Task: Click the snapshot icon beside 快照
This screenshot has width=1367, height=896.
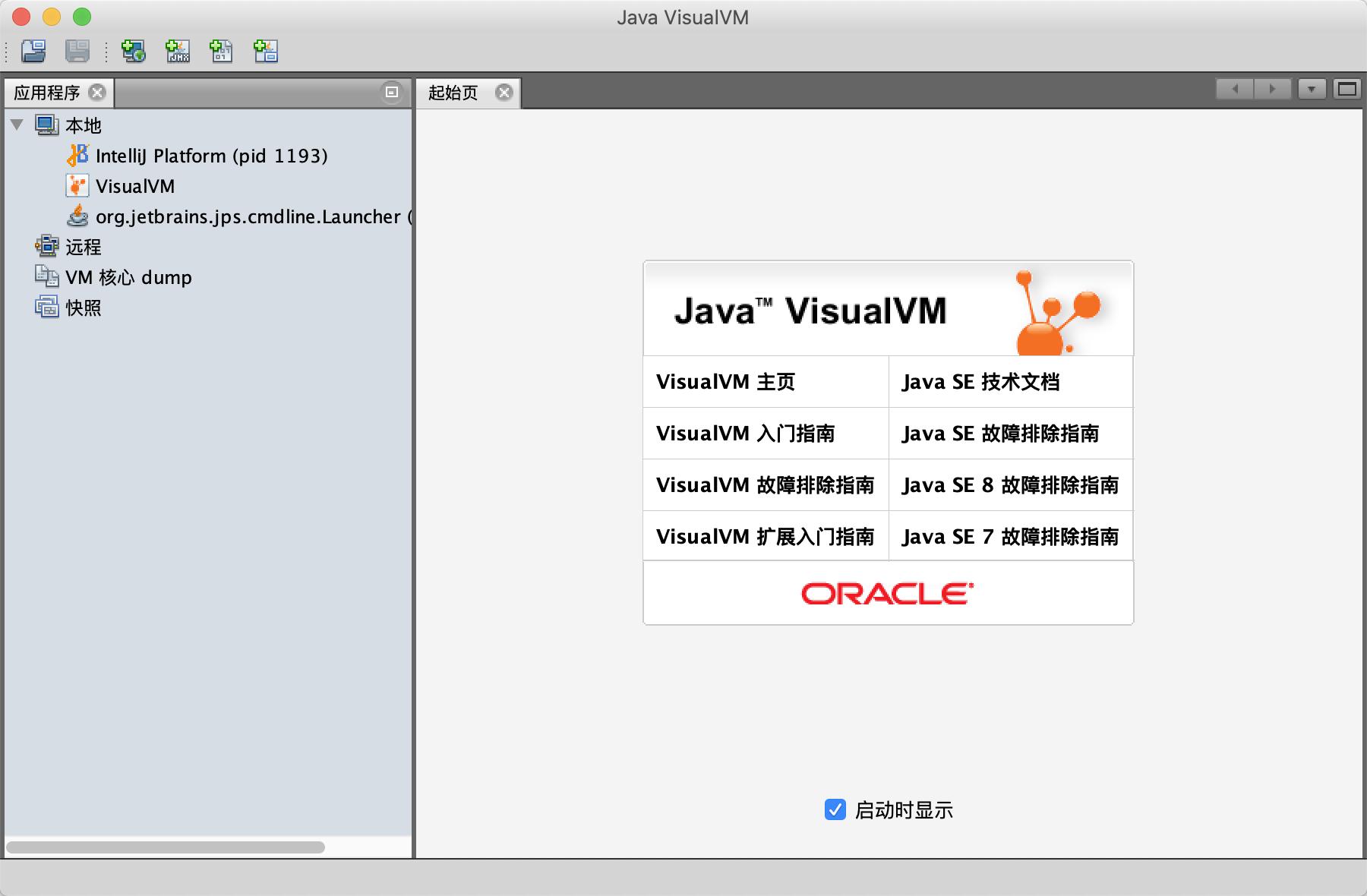Action: pos(47,308)
